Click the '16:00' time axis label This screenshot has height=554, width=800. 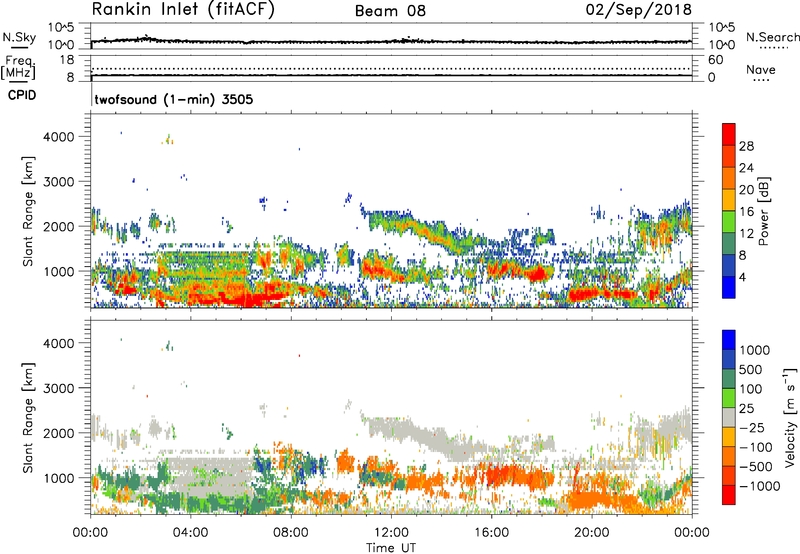point(491,532)
